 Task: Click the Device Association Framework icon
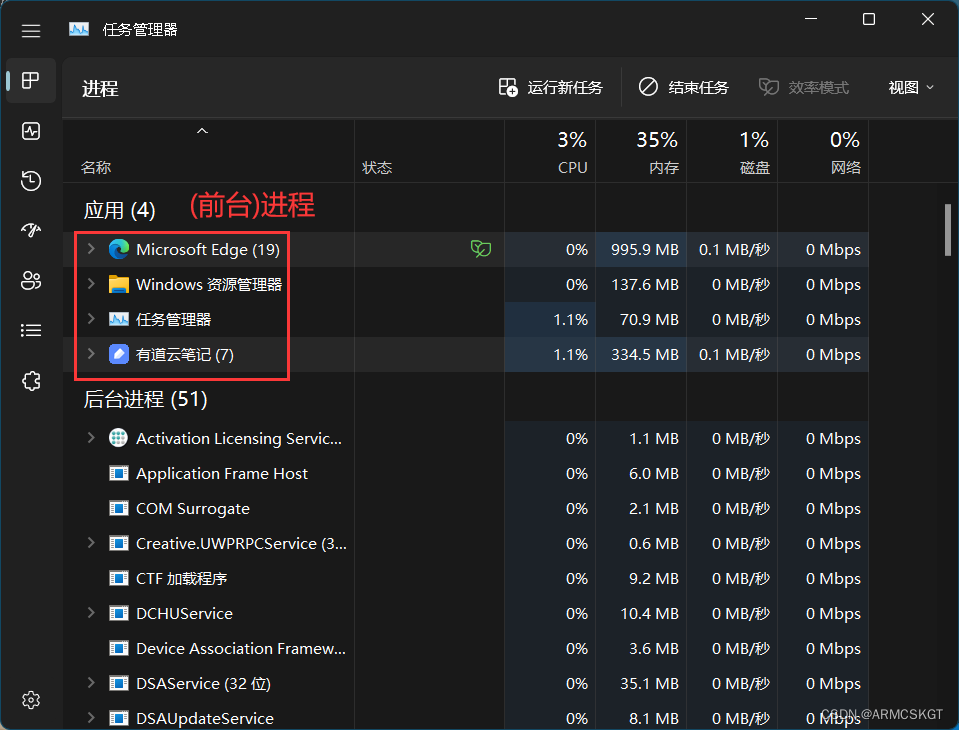[119, 648]
